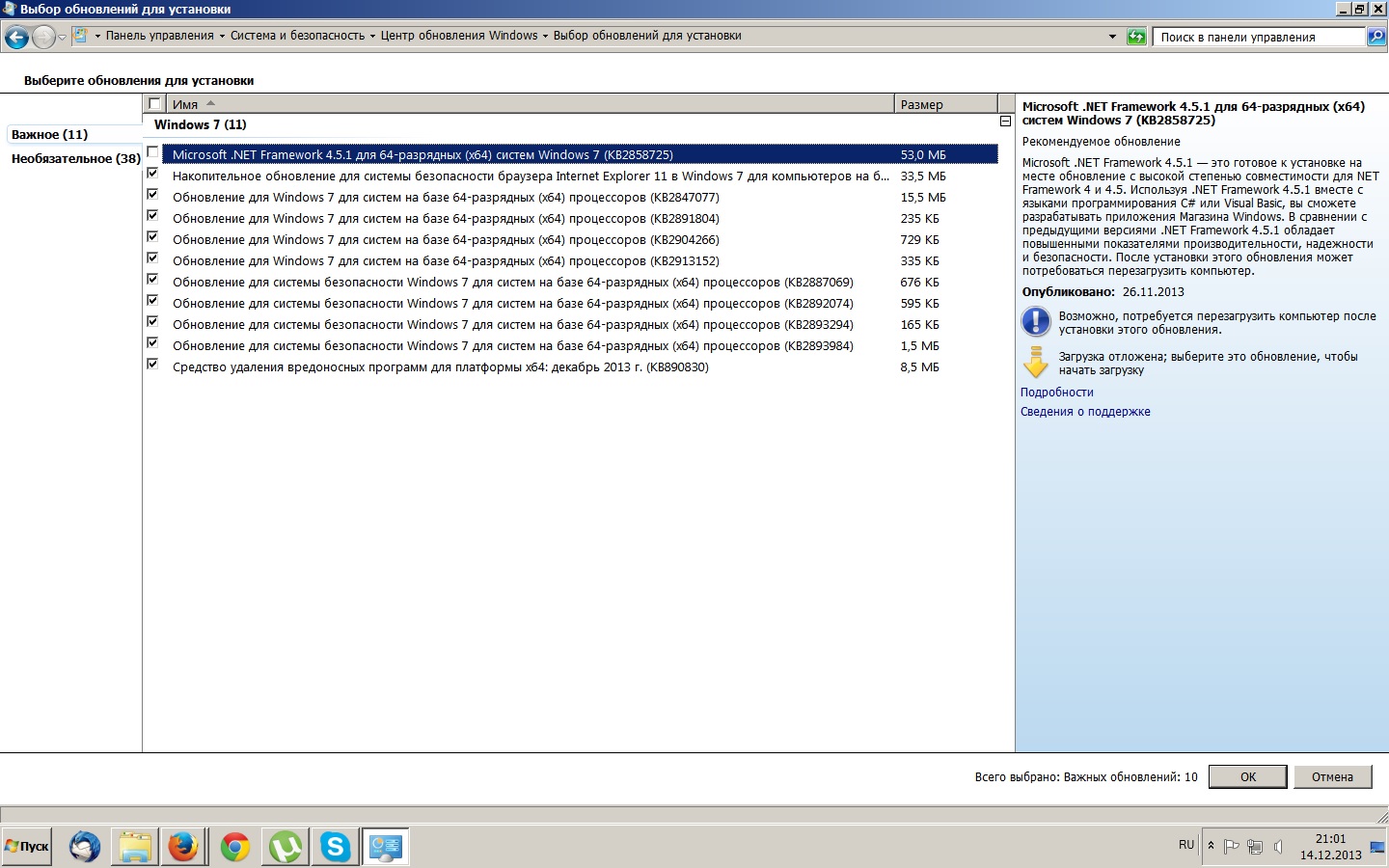Uncheck the KB2904266 update checkbox

[x=152, y=237]
